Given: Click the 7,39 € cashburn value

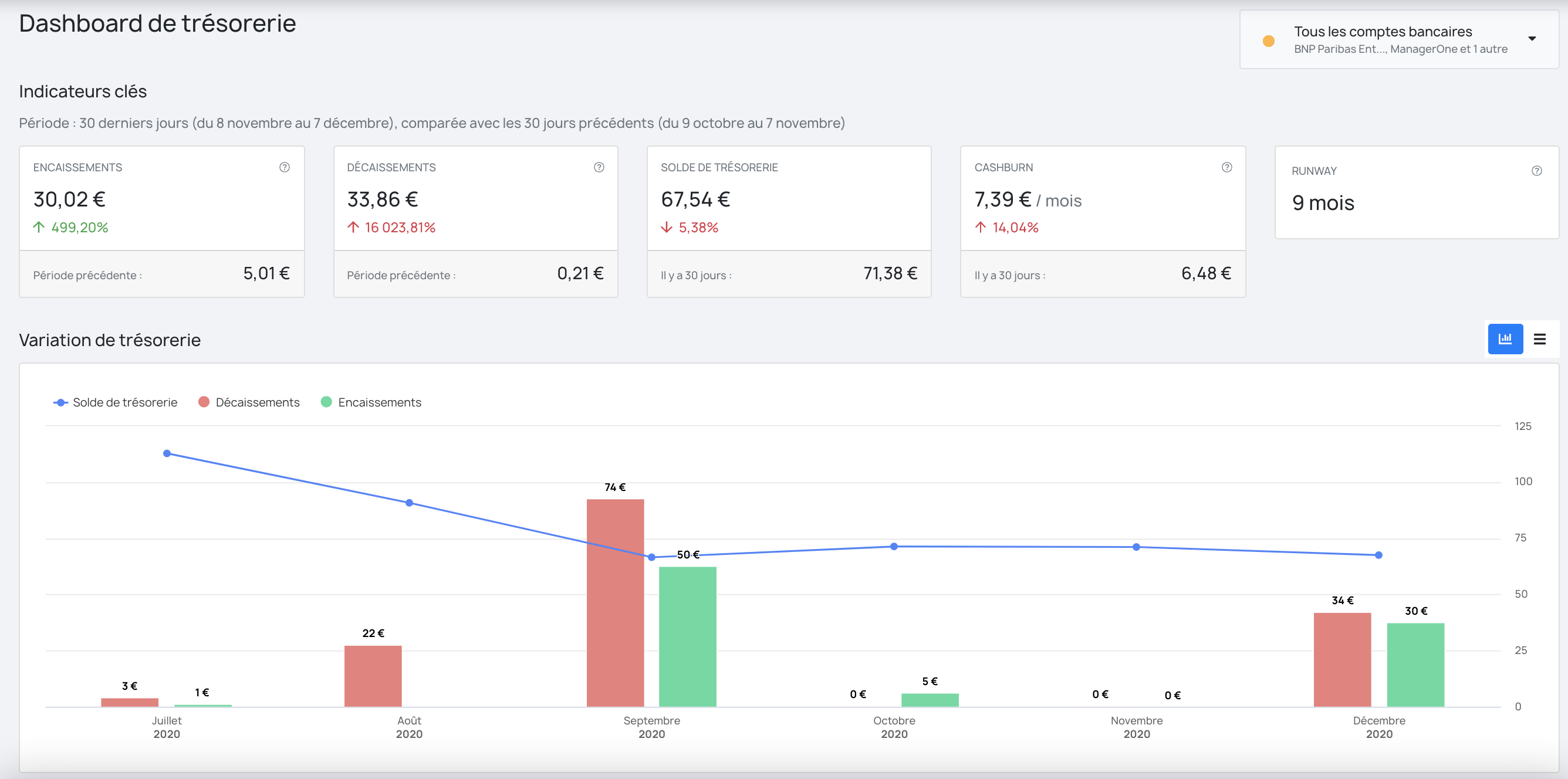Looking at the screenshot, I should click(x=1002, y=199).
